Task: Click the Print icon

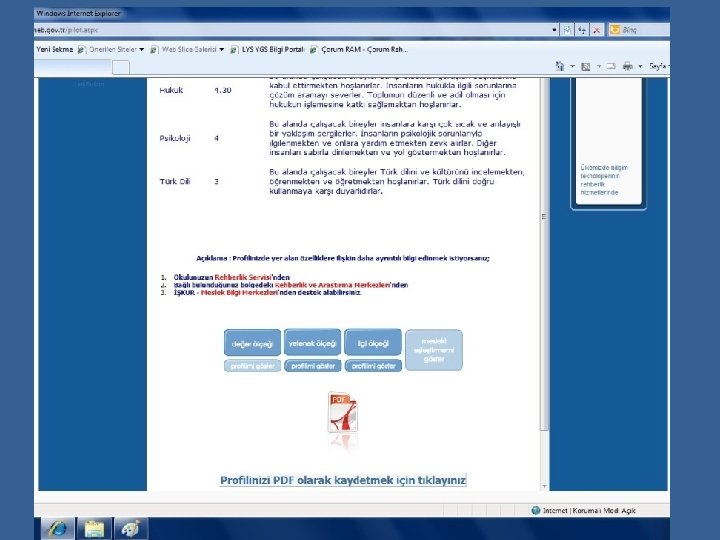Action: coord(628,66)
